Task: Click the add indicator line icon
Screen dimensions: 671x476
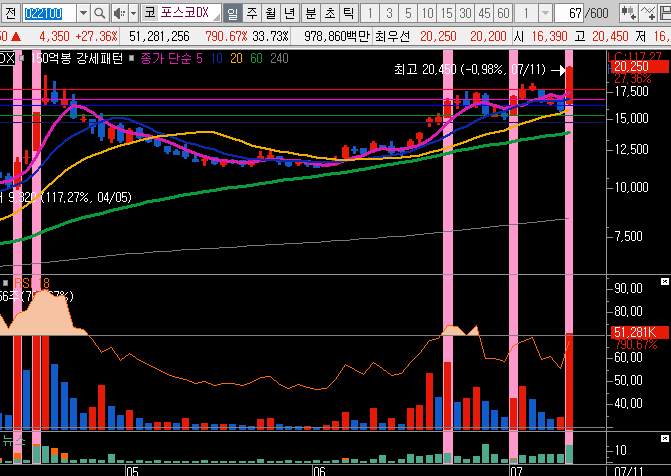Action: click(649, 13)
